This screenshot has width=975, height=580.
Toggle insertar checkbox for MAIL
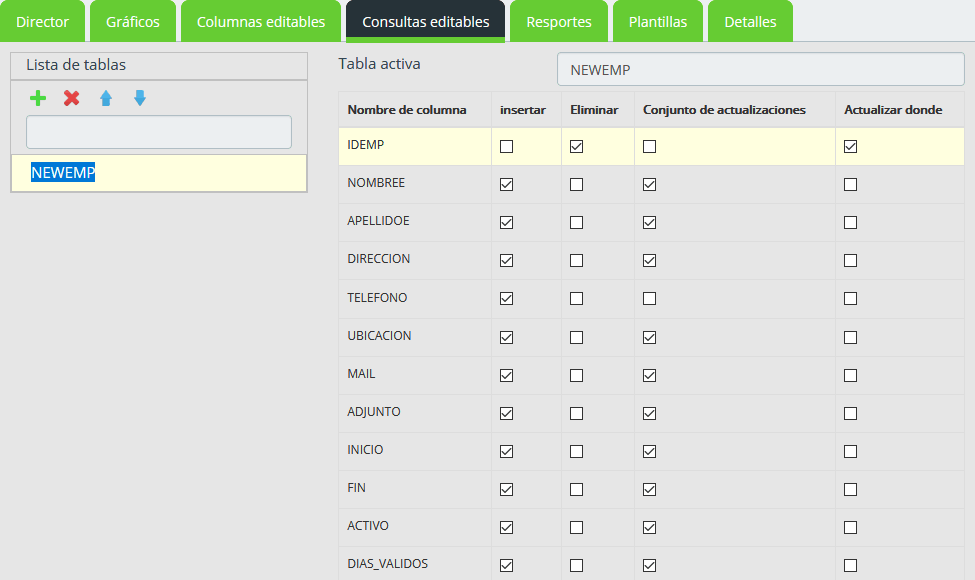click(x=507, y=375)
